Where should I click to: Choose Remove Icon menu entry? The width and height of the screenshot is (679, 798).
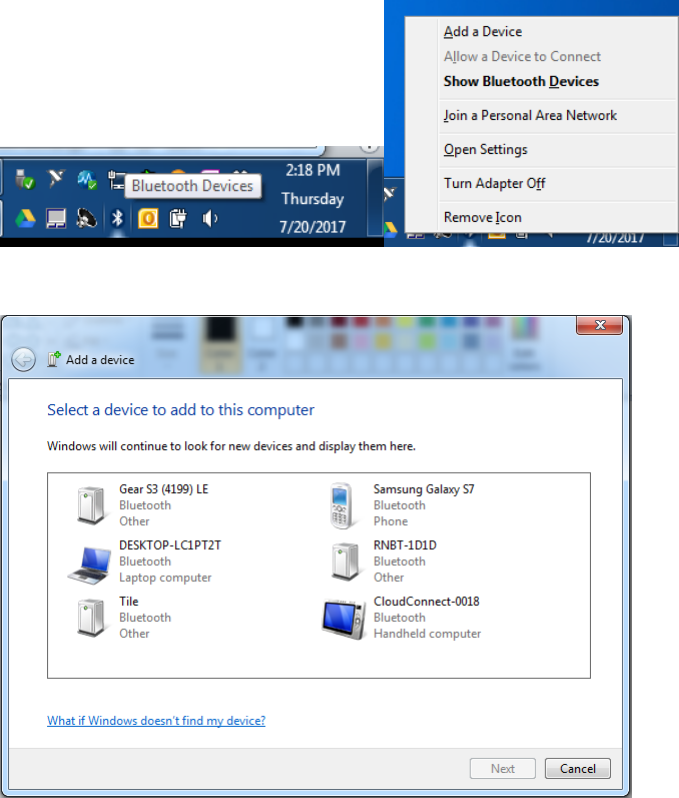(x=483, y=217)
